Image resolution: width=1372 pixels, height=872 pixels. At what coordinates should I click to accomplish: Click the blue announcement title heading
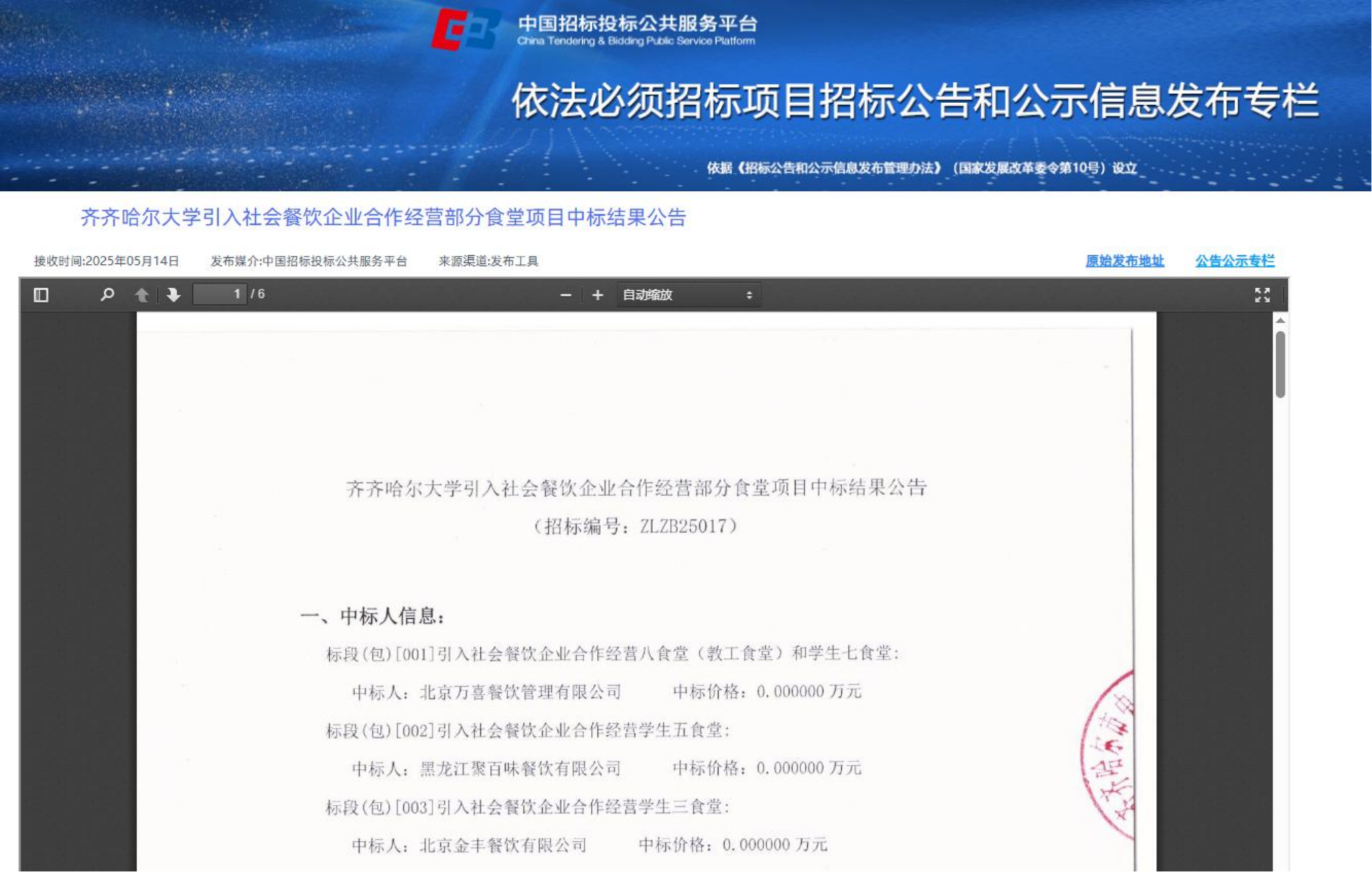(x=383, y=217)
